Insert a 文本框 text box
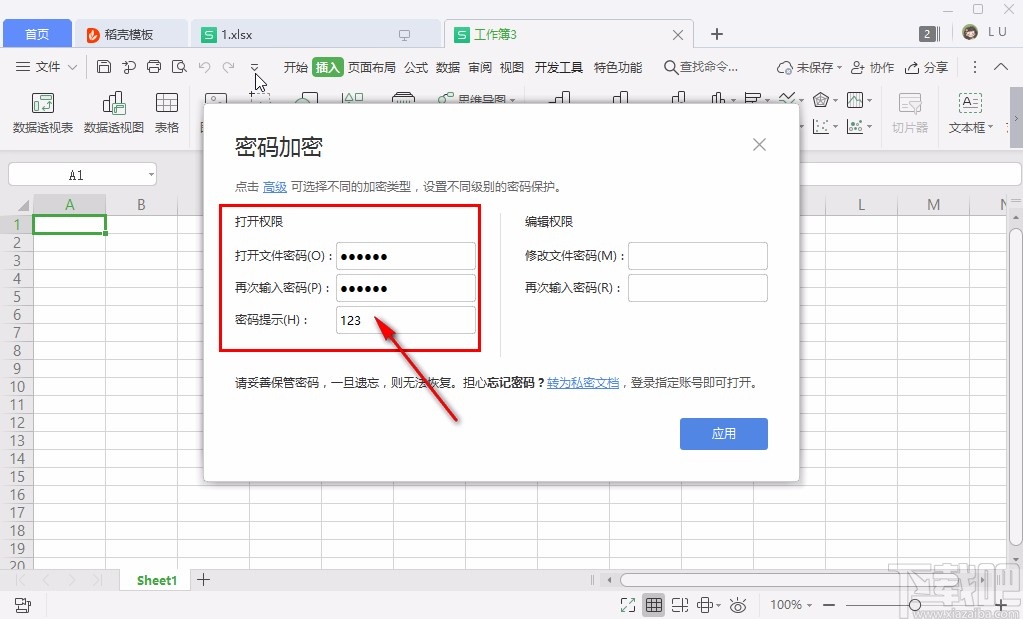The width and height of the screenshot is (1023, 619). (x=968, y=112)
